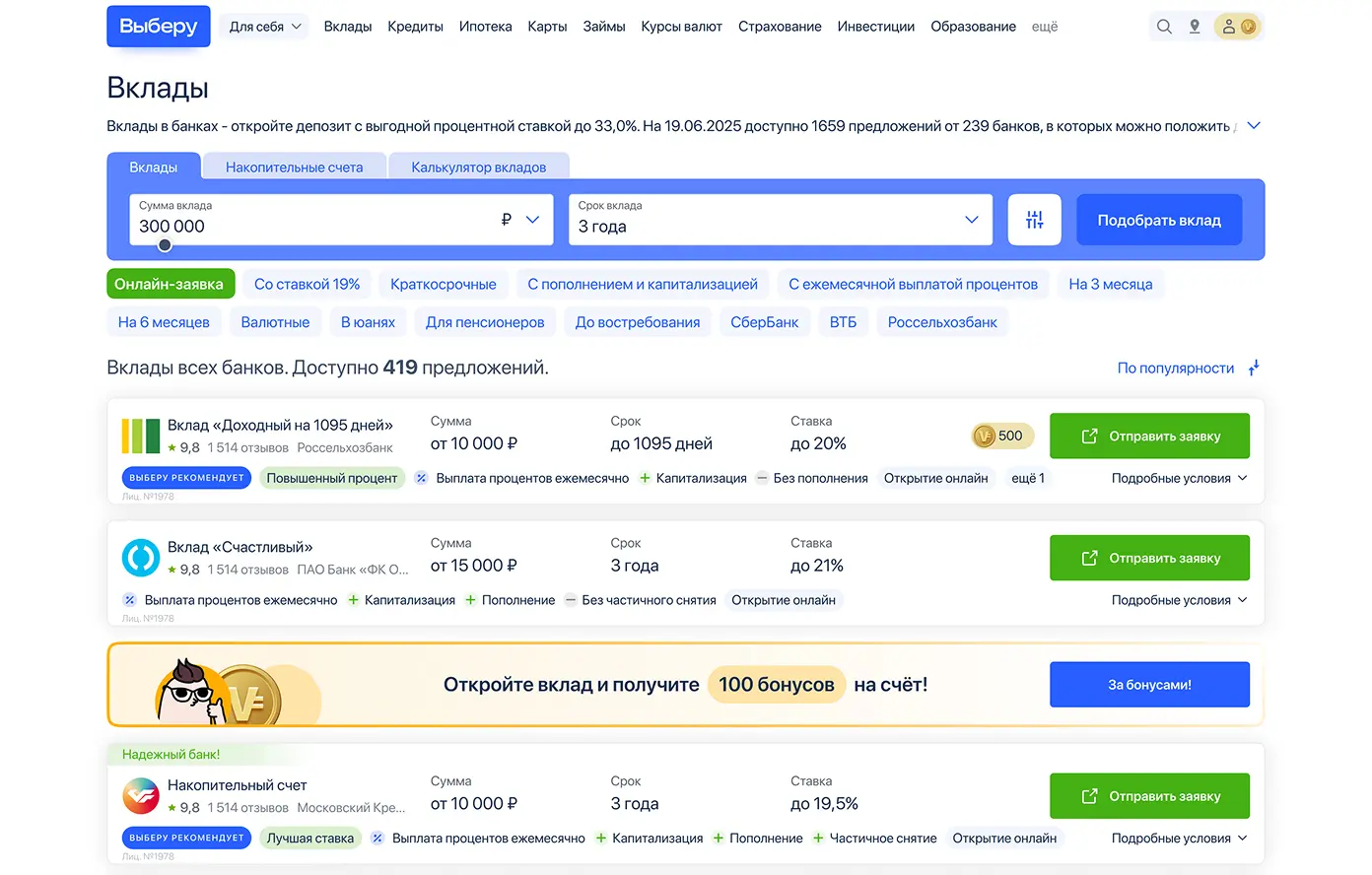Viewport: 1372px width, 875px height.
Task: Click the Выберу home logo
Action: tap(159, 27)
